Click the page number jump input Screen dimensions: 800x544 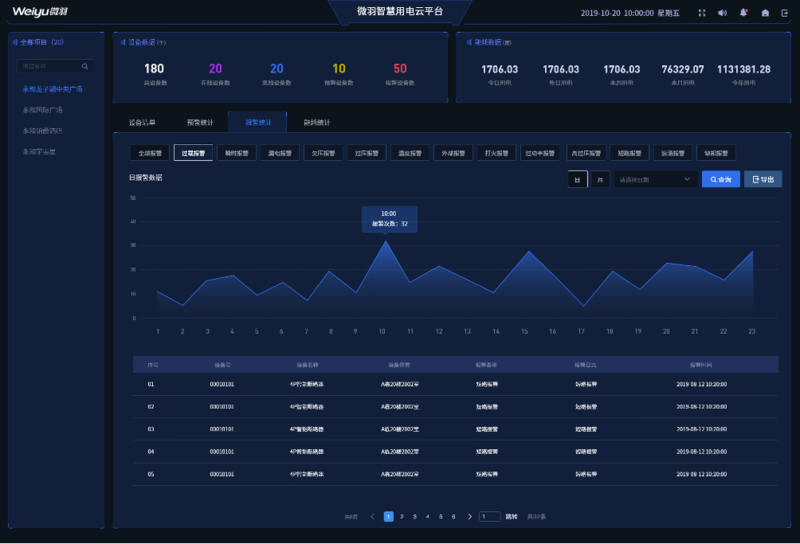(490, 516)
